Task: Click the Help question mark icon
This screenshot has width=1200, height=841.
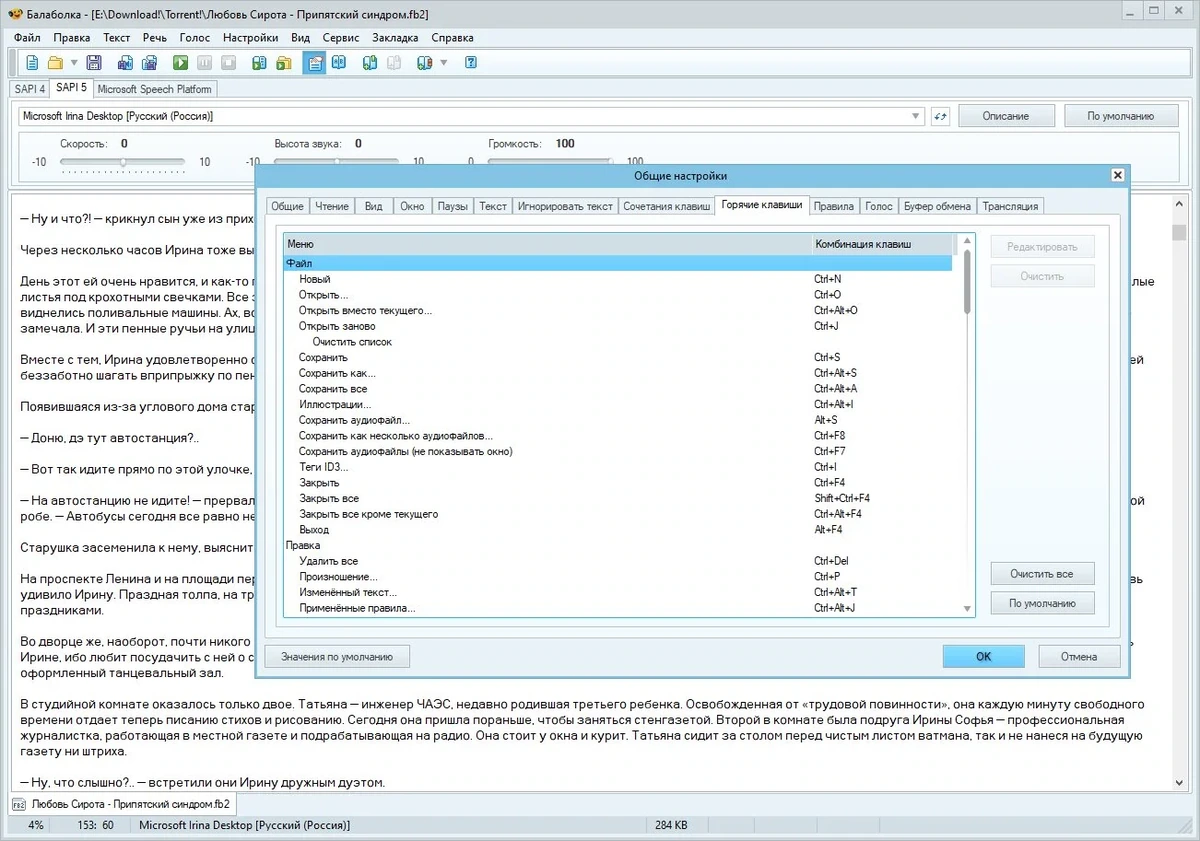Action: tap(471, 63)
